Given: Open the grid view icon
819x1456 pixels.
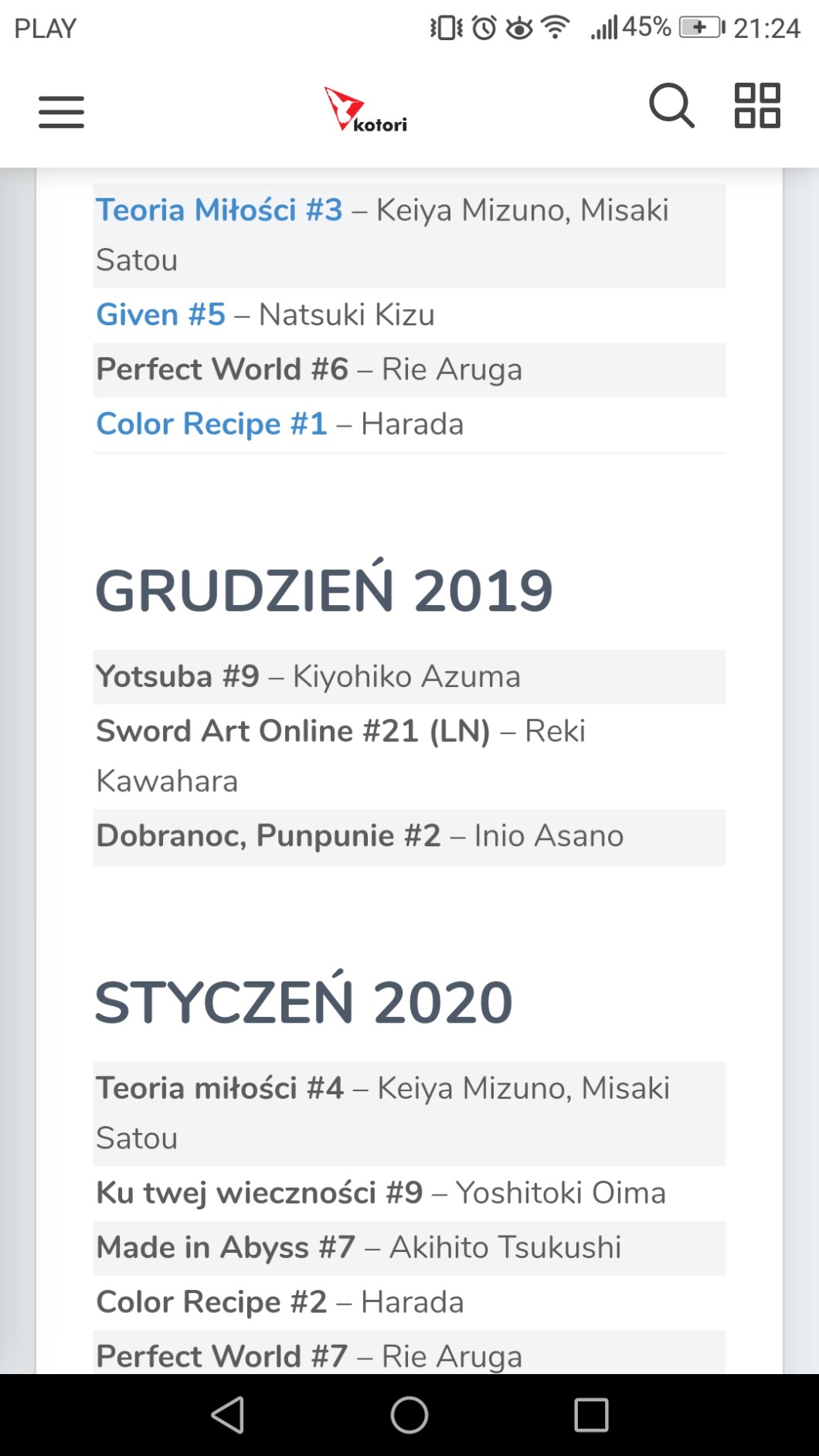Looking at the screenshot, I should coord(756,105).
